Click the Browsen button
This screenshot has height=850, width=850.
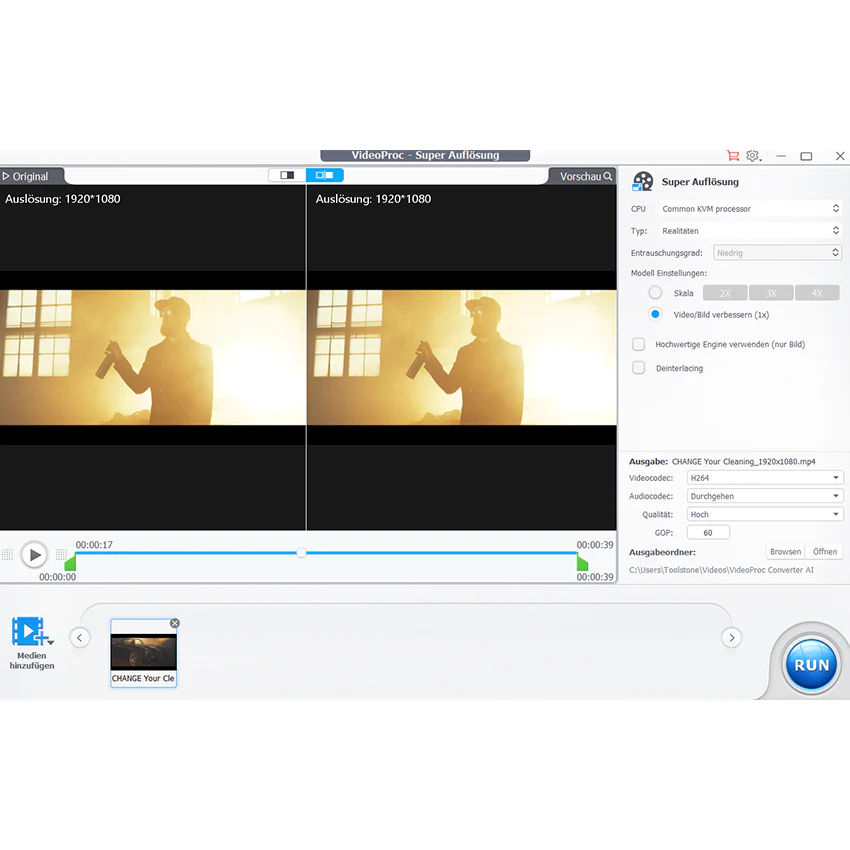coord(785,552)
